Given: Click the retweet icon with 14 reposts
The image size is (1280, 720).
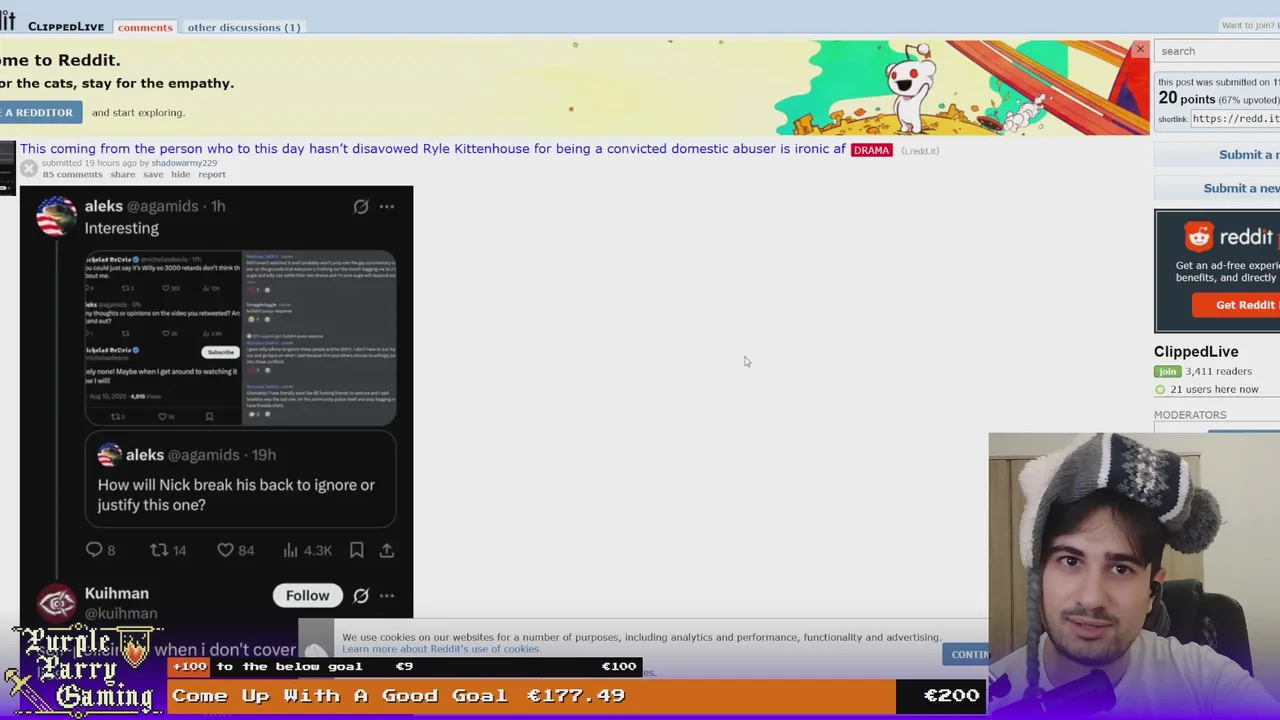Looking at the screenshot, I should click(158, 550).
